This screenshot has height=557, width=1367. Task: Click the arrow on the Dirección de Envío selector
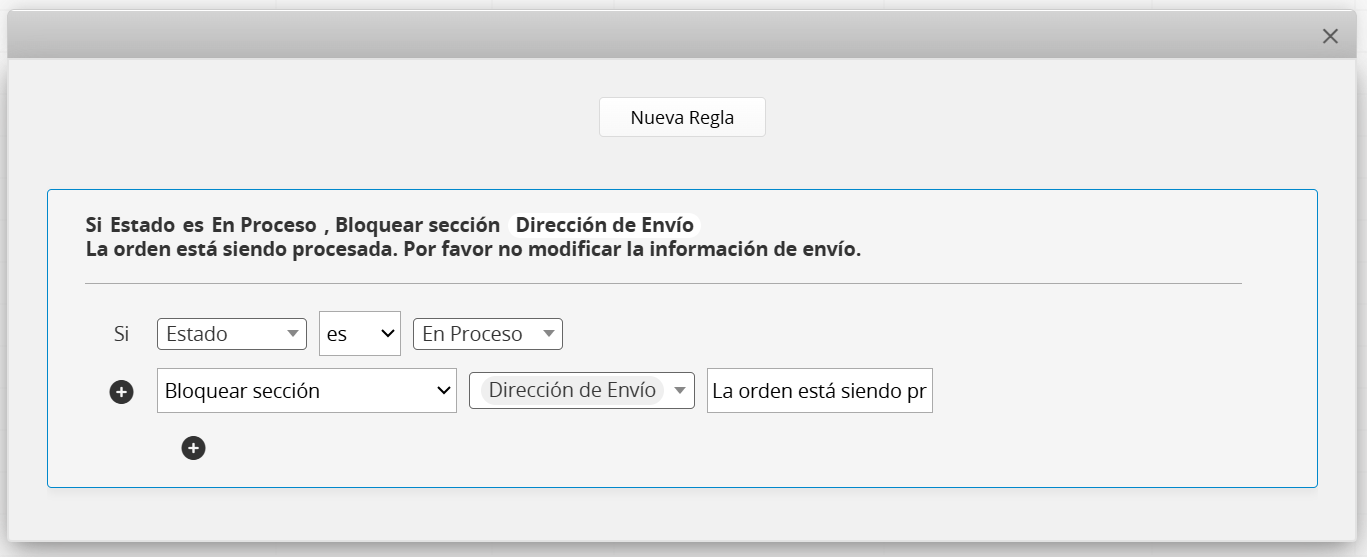coord(681,391)
